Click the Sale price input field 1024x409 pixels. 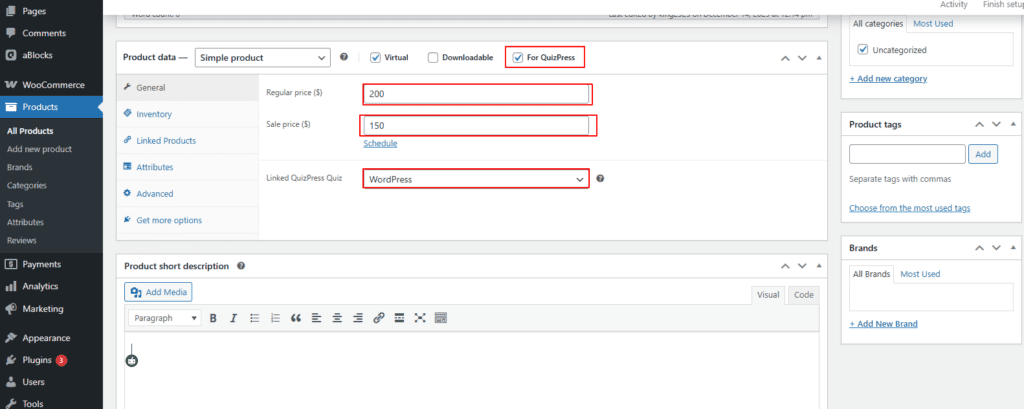476,125
